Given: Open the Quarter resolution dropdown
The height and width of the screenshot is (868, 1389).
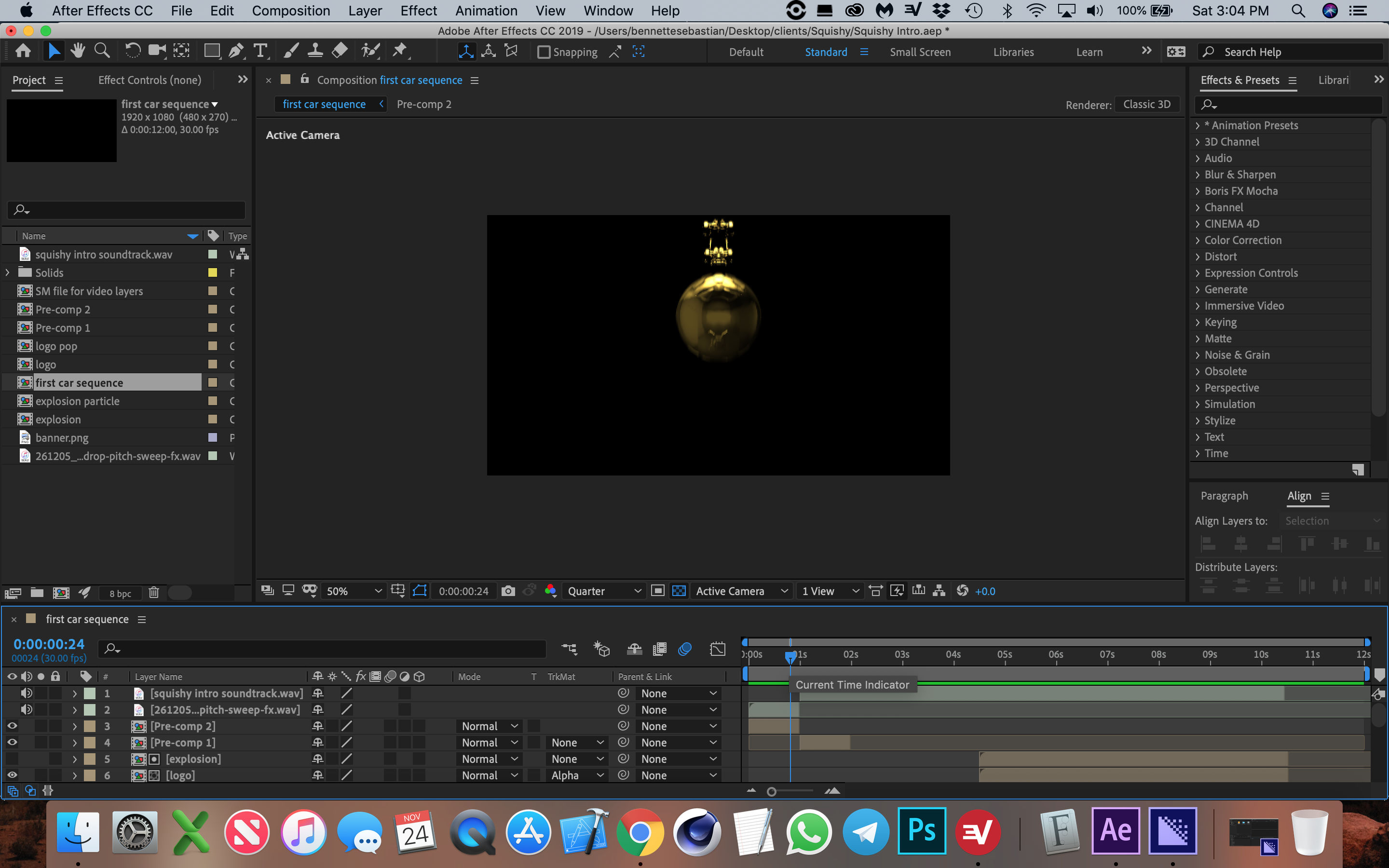Looking at the screenshot, I should 604,591.
